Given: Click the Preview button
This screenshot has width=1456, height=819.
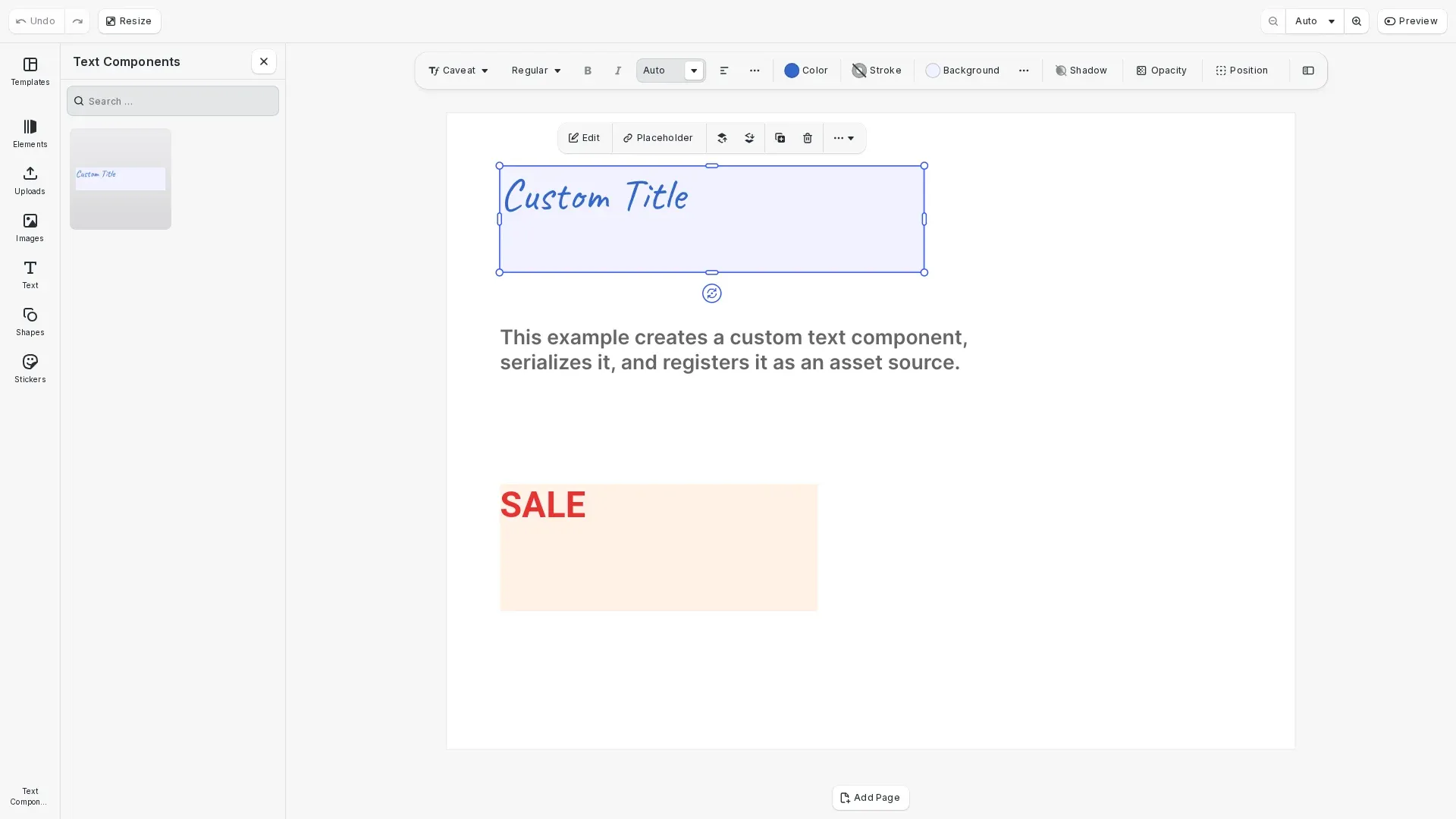Looking at the screenshot, I should click(x=1412, y=20).
